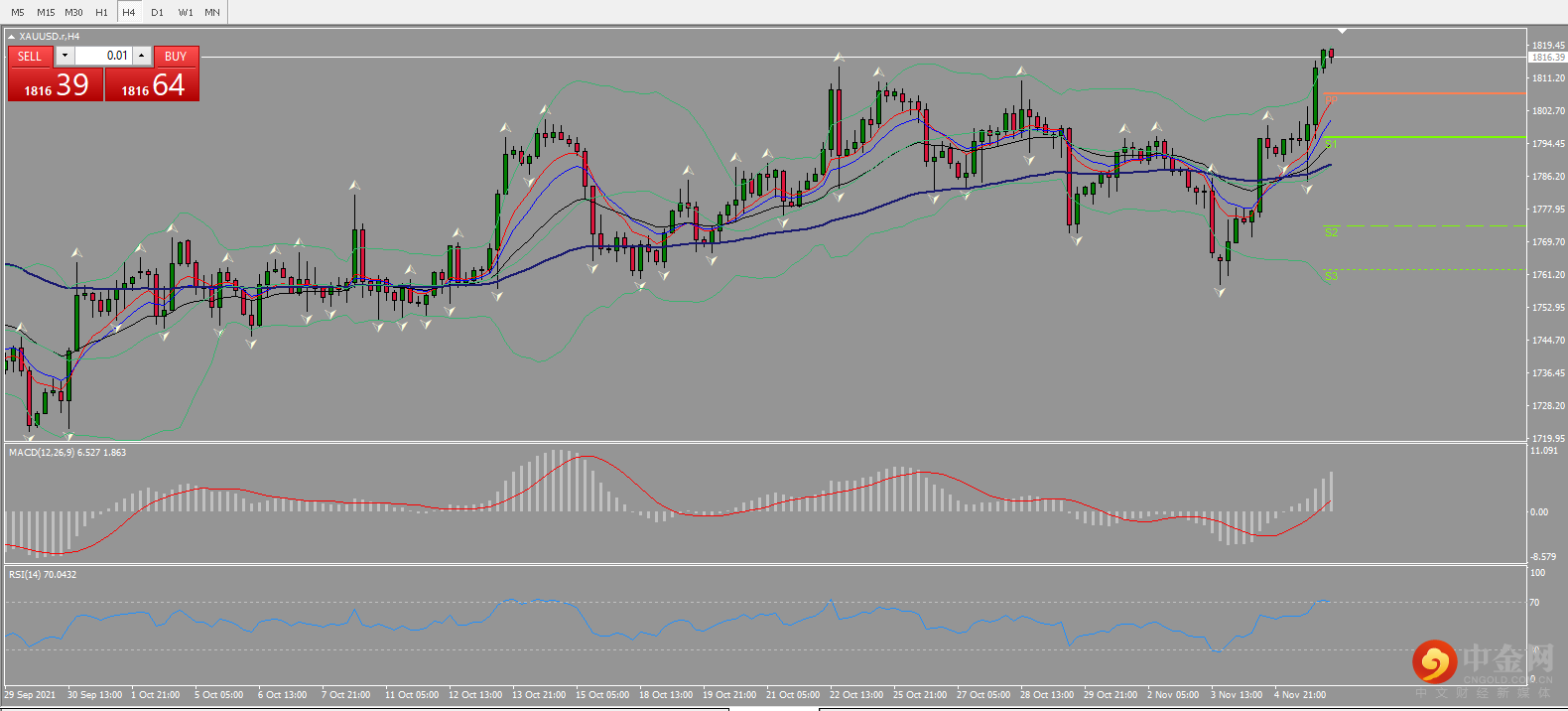Open the MN monthly timeframe
1568x711 pixels.
[212, 12]
